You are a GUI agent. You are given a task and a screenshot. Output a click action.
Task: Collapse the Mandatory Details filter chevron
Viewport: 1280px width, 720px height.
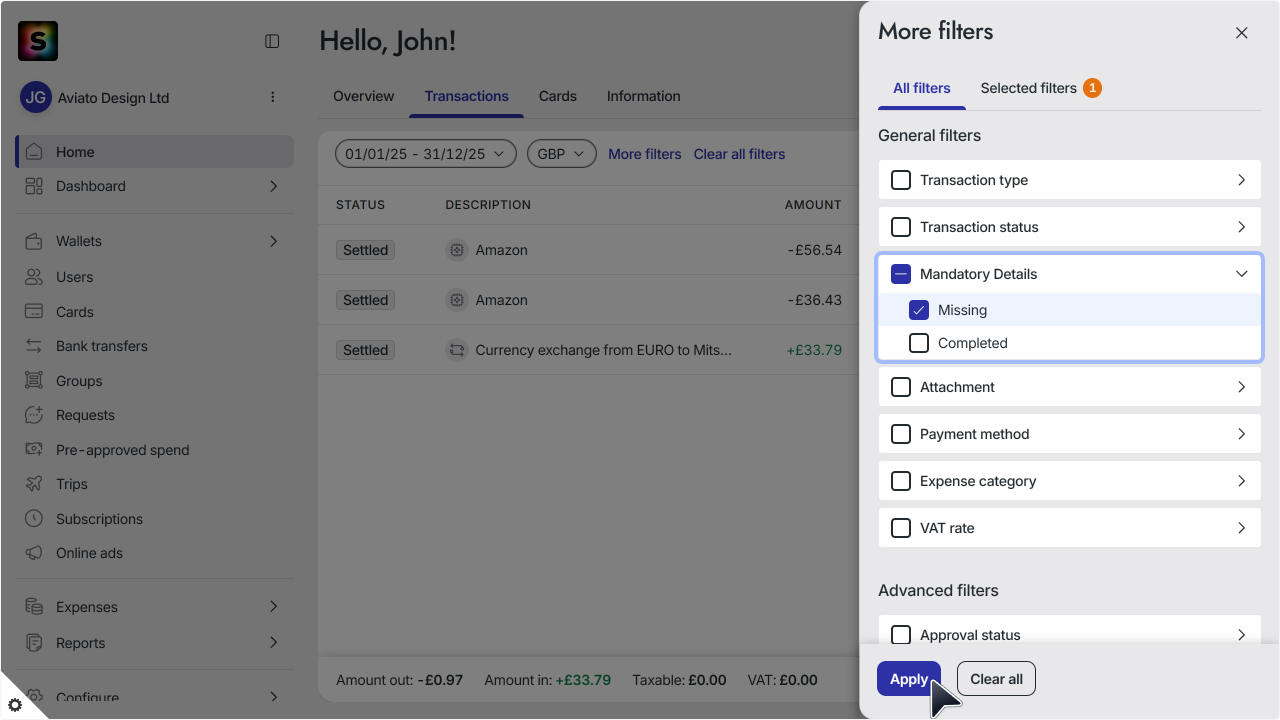(1241, 274)
